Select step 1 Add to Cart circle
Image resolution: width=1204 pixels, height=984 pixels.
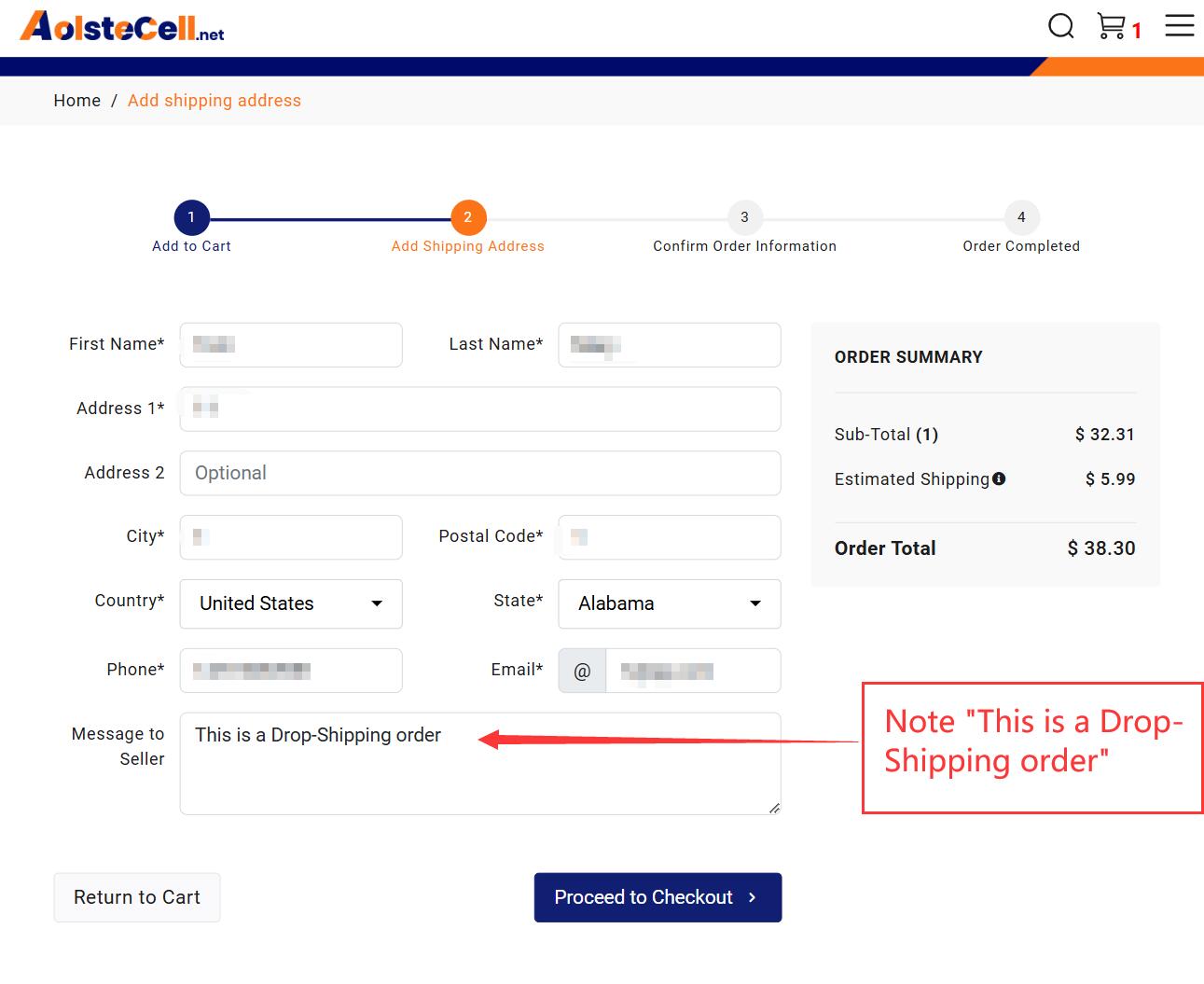(191, 216)
